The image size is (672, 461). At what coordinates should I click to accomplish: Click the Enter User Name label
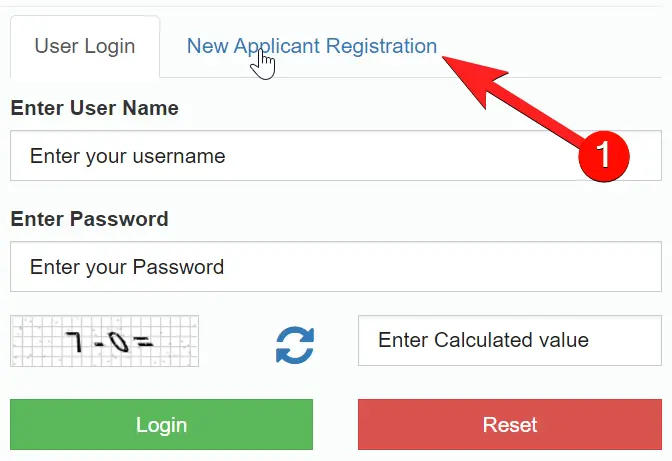tap(94, 108)
